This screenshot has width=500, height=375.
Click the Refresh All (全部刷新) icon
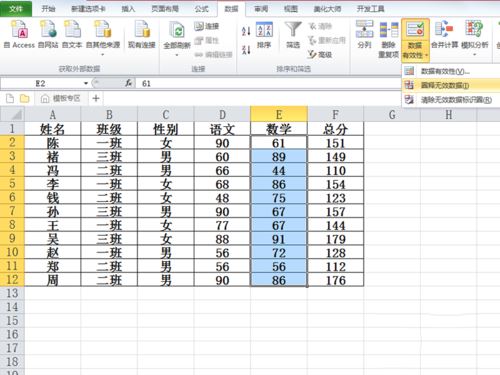(177, 31)
